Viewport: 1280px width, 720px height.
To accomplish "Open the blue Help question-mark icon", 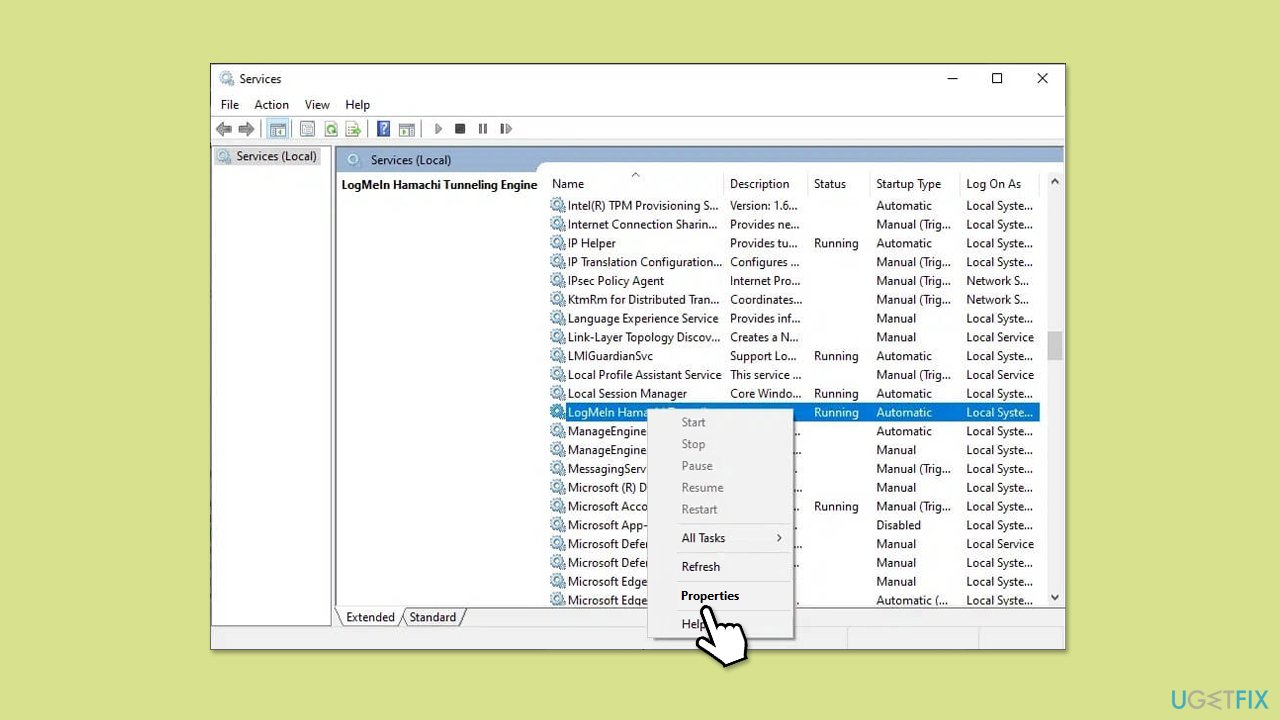I will (383, 129).
